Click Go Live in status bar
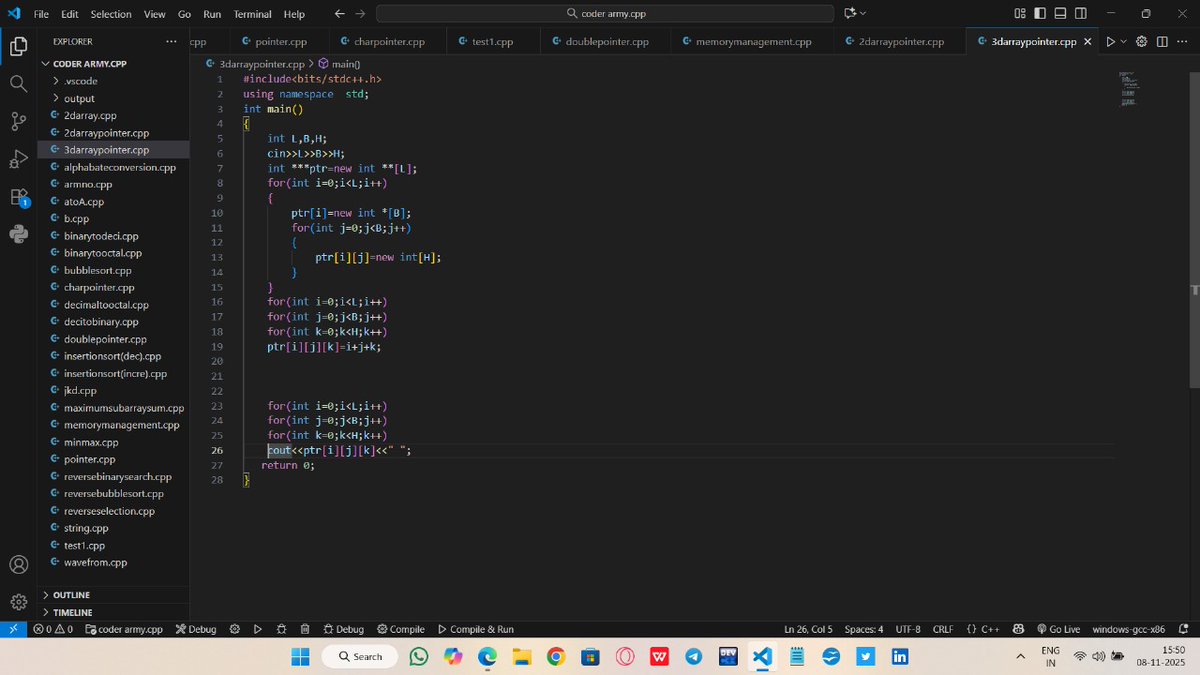Viewport: 1200px width, 675px height. pyautogui.click(x=1058, y=629)
